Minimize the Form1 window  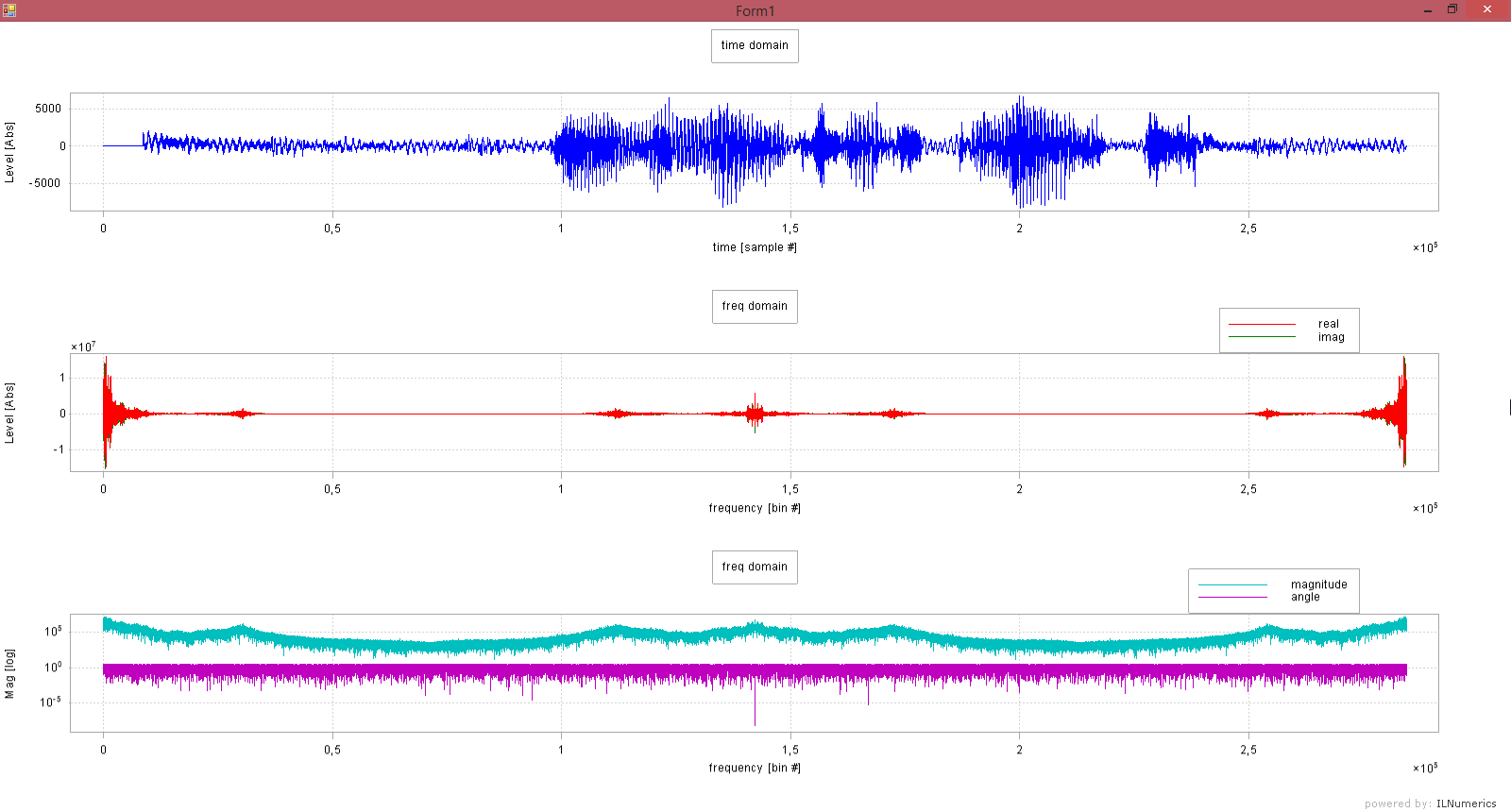[x=1427, y=9]
